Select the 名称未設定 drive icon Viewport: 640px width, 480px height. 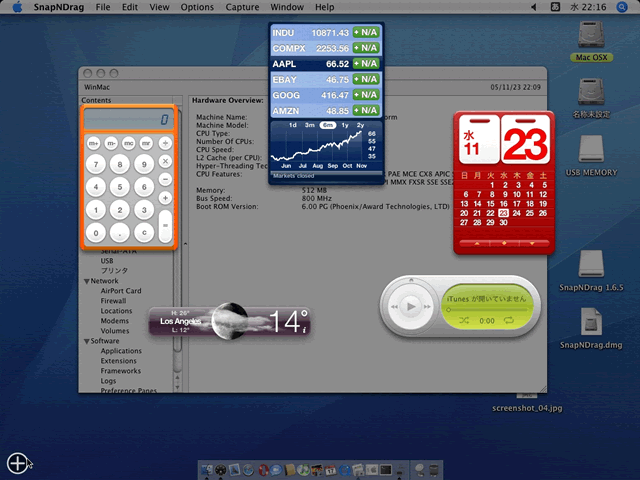pos(591,92)
